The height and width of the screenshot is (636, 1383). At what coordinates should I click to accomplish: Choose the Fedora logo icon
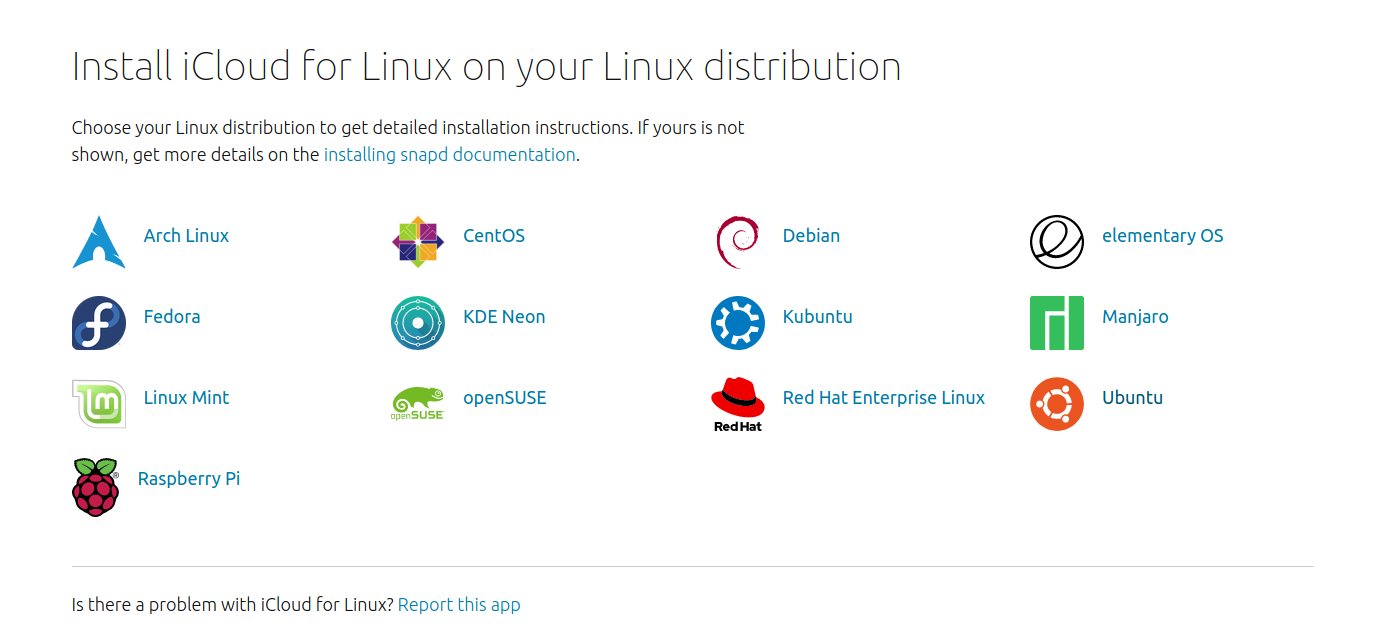[x=99, y=323]
